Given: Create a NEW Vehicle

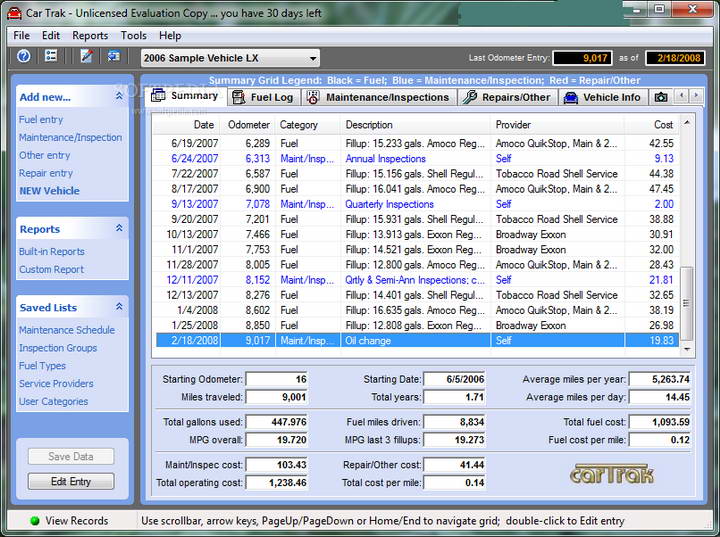Looking at the screenshot, I should coord(50,191).
